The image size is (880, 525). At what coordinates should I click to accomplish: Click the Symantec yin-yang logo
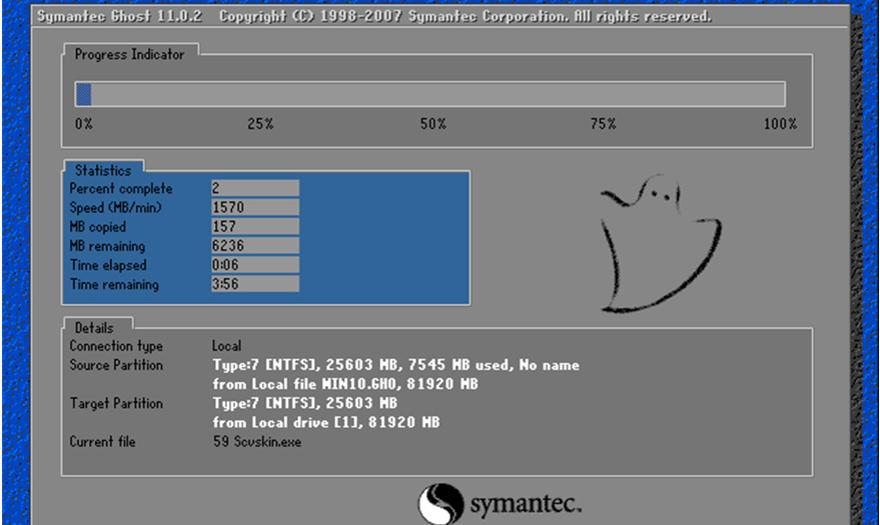441,504
